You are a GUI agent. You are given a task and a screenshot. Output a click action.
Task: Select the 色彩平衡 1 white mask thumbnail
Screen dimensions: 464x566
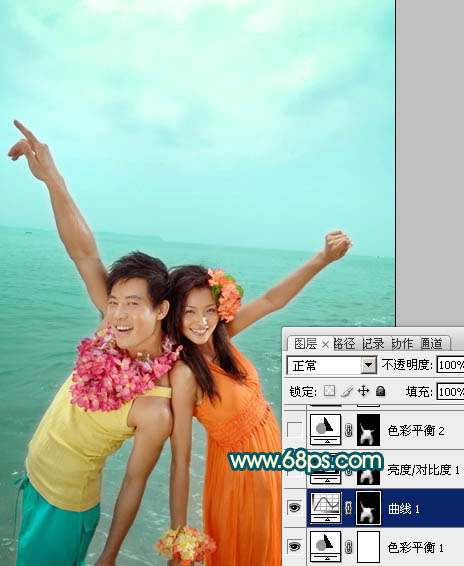point(369,547)
